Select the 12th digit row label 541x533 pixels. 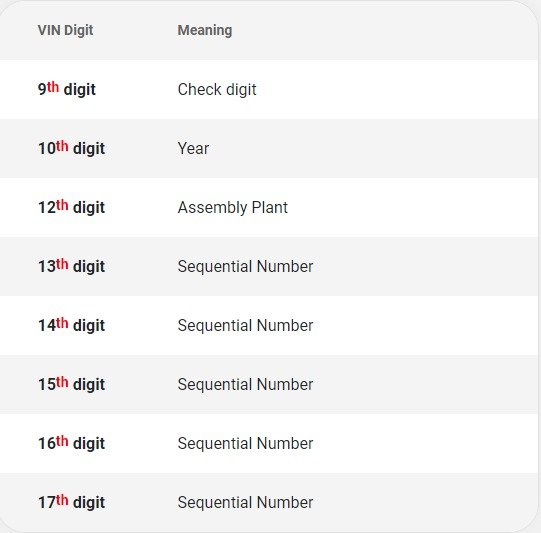(x=71, y=207)
